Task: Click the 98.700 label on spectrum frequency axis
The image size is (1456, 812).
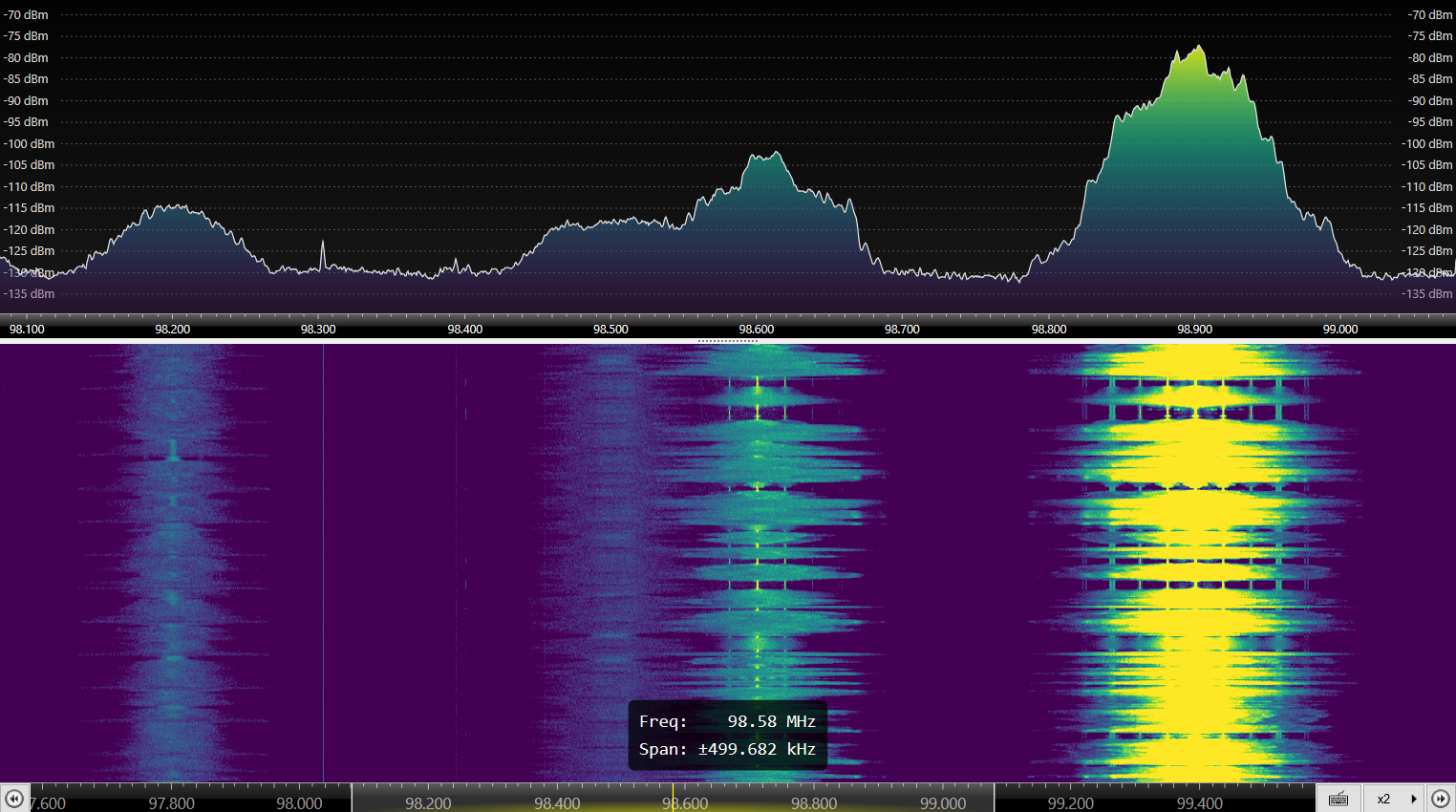Action: [x=902, y=329]
